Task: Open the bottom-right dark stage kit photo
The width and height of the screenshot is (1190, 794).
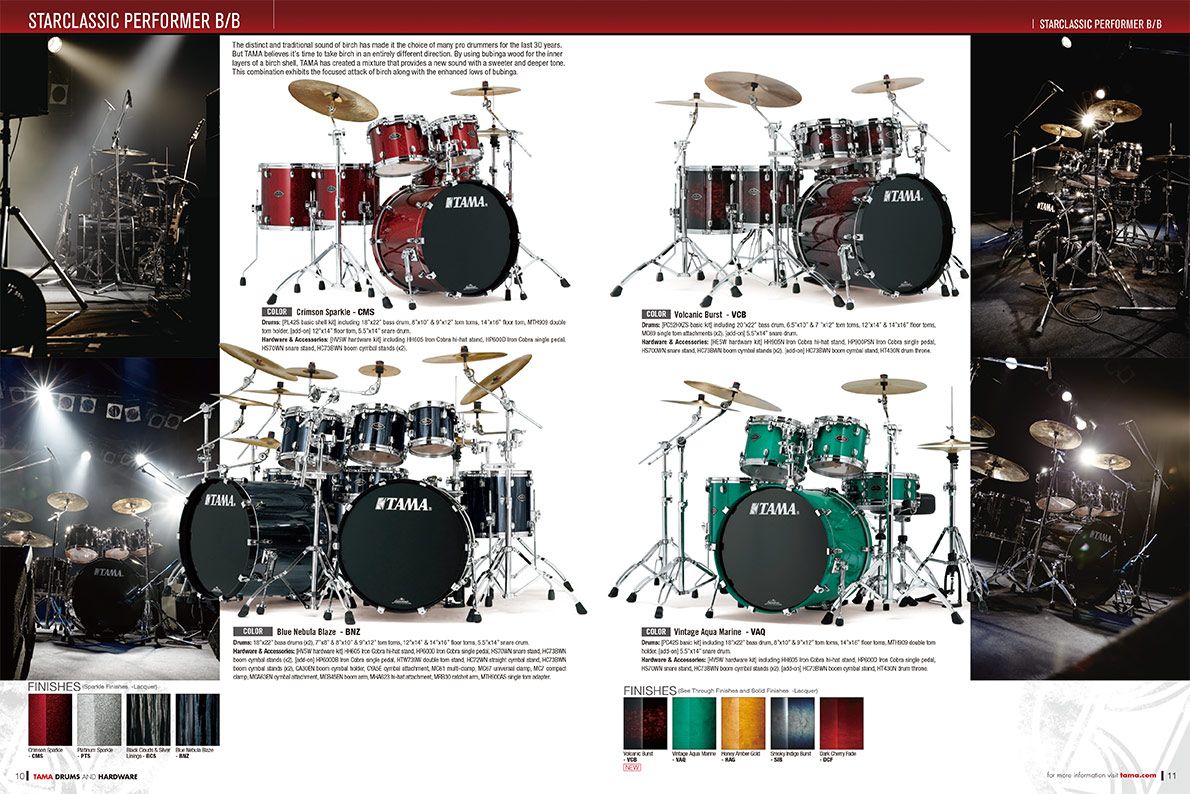Action: pyautogui.click(x=1080, y=518)
